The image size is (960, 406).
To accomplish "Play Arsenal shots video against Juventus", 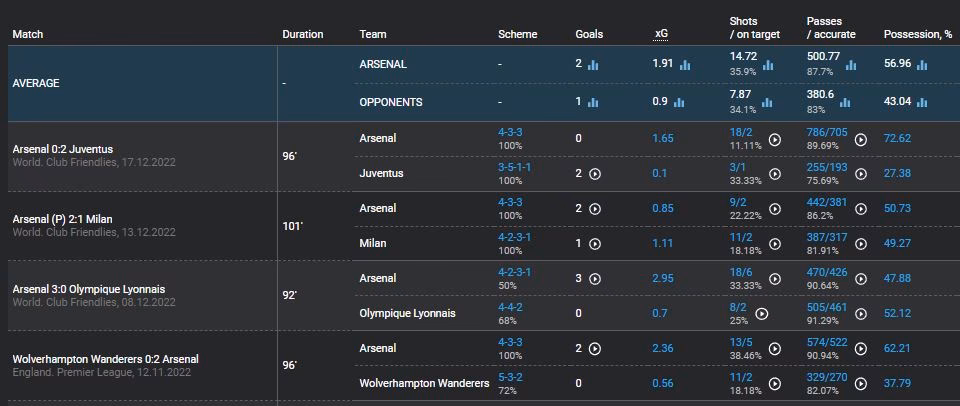I will 775,140.
